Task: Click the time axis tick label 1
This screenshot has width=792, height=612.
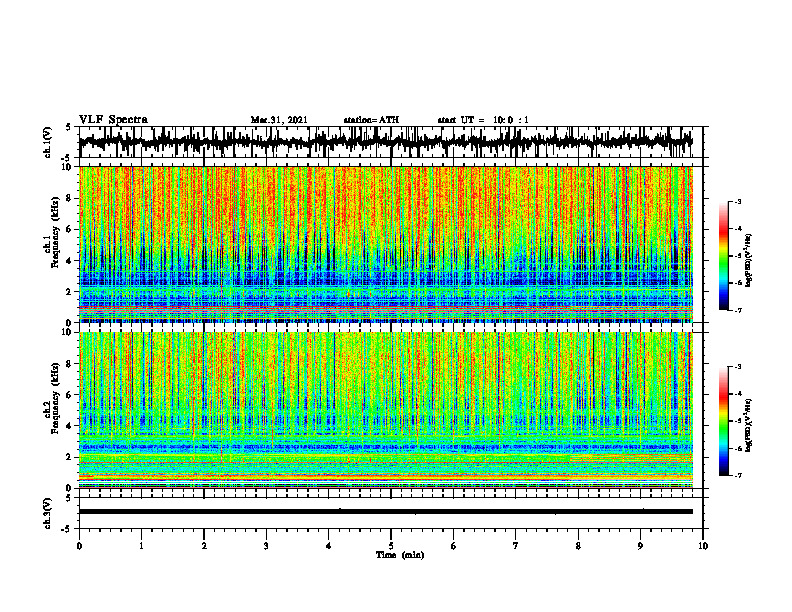Action: [x=141, y=546]
